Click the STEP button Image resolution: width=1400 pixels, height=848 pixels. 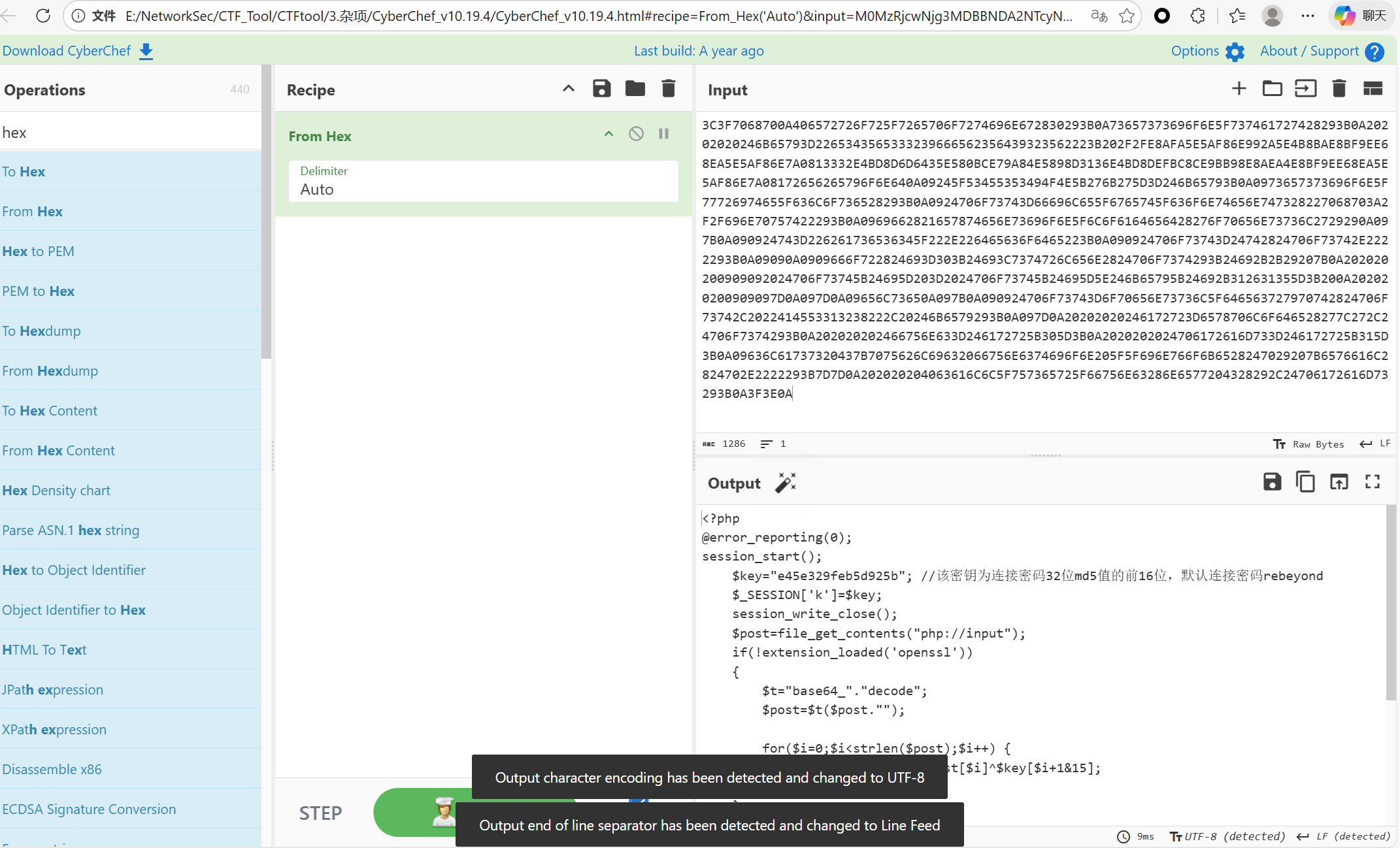320,813
